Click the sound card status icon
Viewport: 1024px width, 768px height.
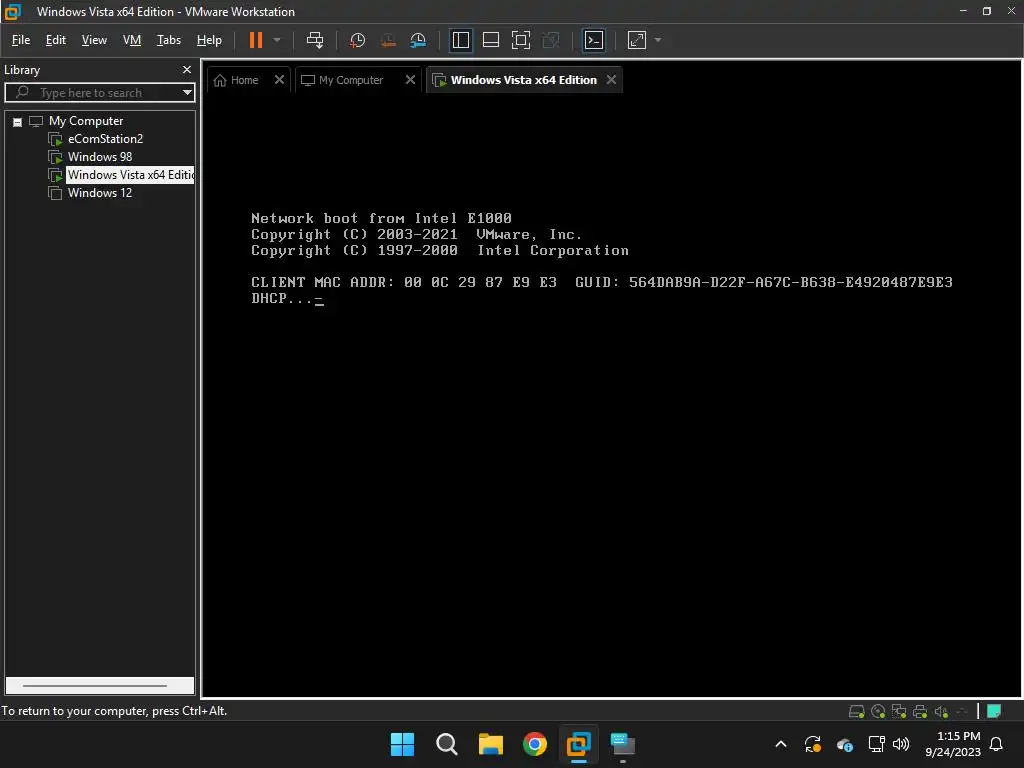tap(941, 711)
